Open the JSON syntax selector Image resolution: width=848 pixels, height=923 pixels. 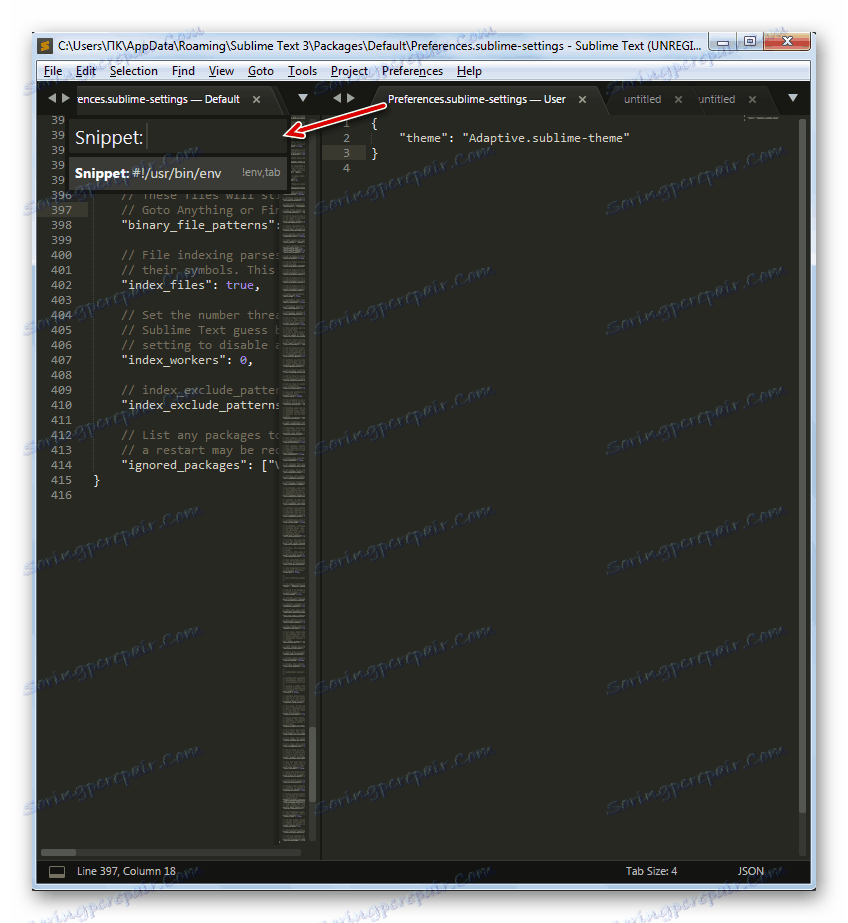coord(751,871)
